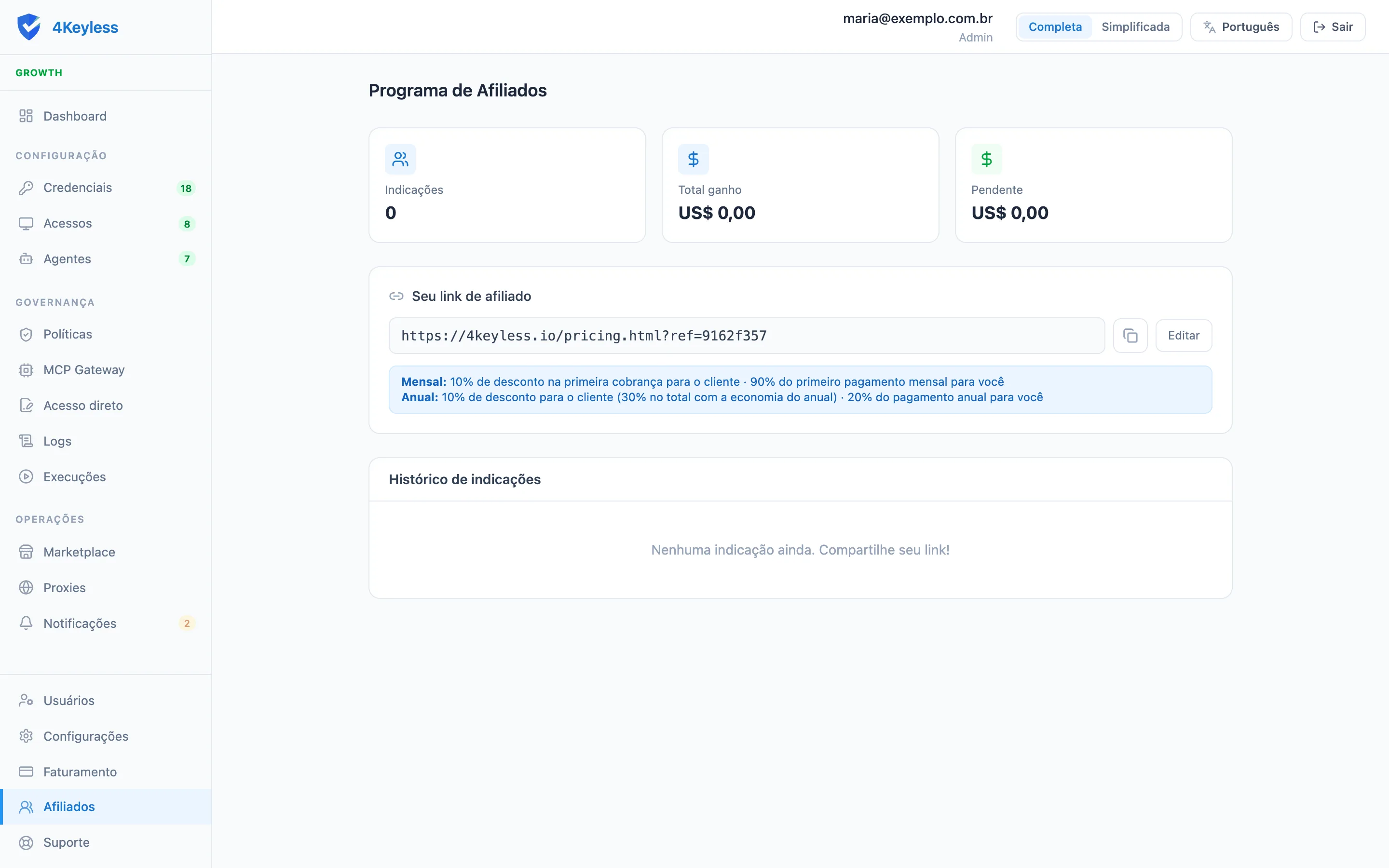Click the Políticas shield icon

(26, 334)
